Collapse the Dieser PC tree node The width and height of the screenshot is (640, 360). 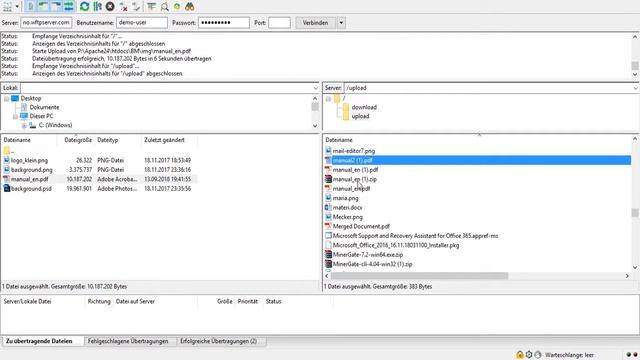click(16, 117)
